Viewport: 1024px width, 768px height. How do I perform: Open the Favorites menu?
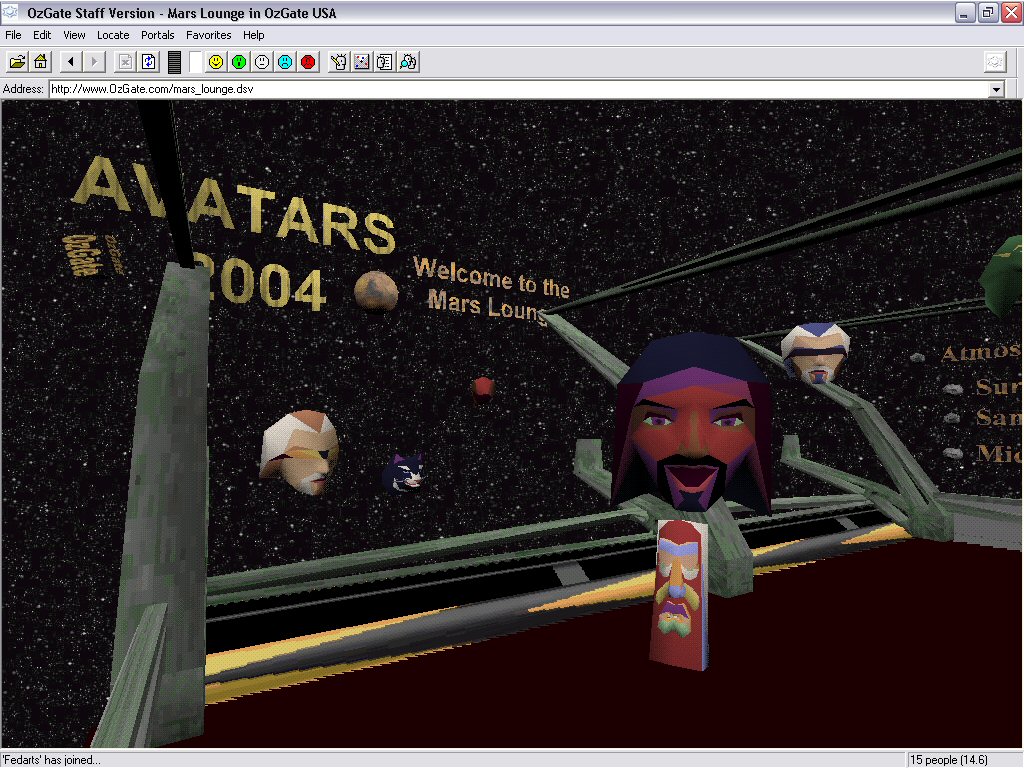(208, 35)
